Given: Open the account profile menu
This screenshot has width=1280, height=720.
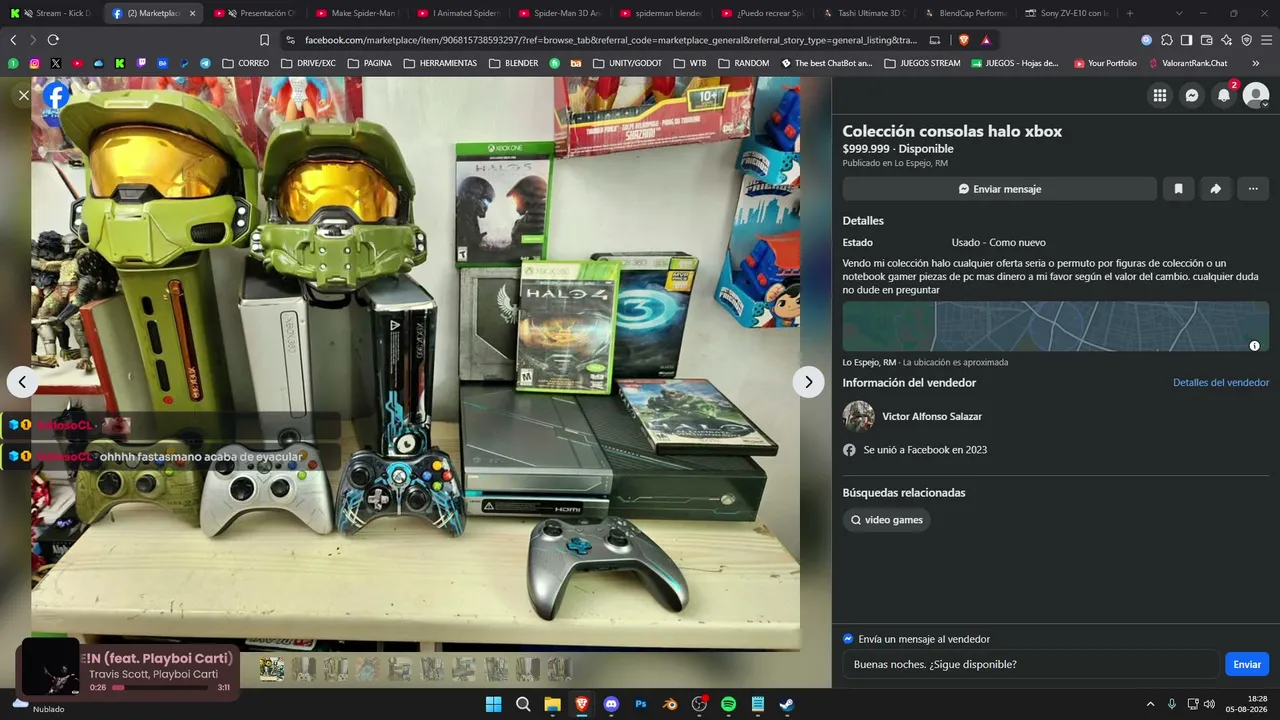Looking at the screenshot, I should (x=1256, y=96).
